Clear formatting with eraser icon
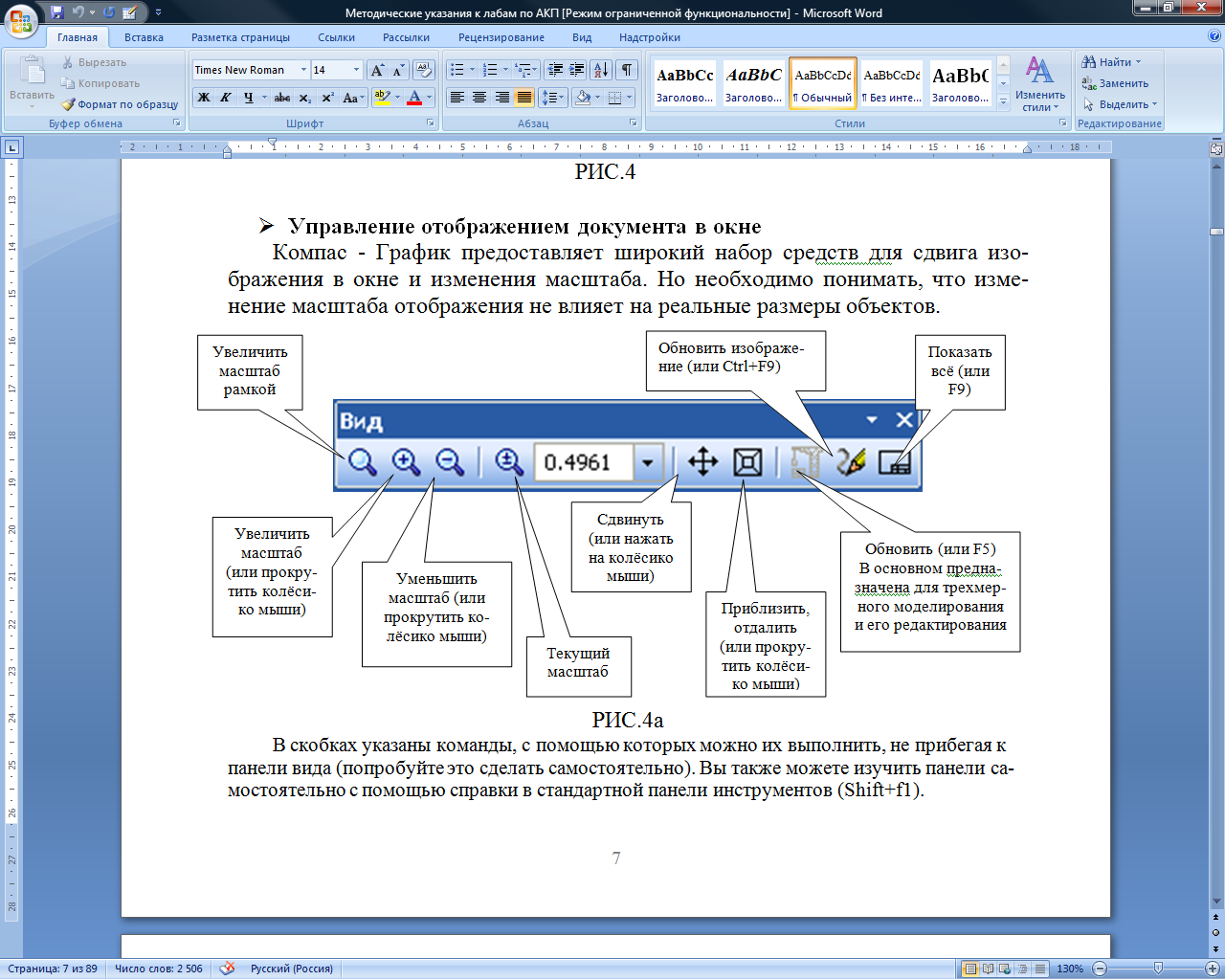 coord(425,70)
